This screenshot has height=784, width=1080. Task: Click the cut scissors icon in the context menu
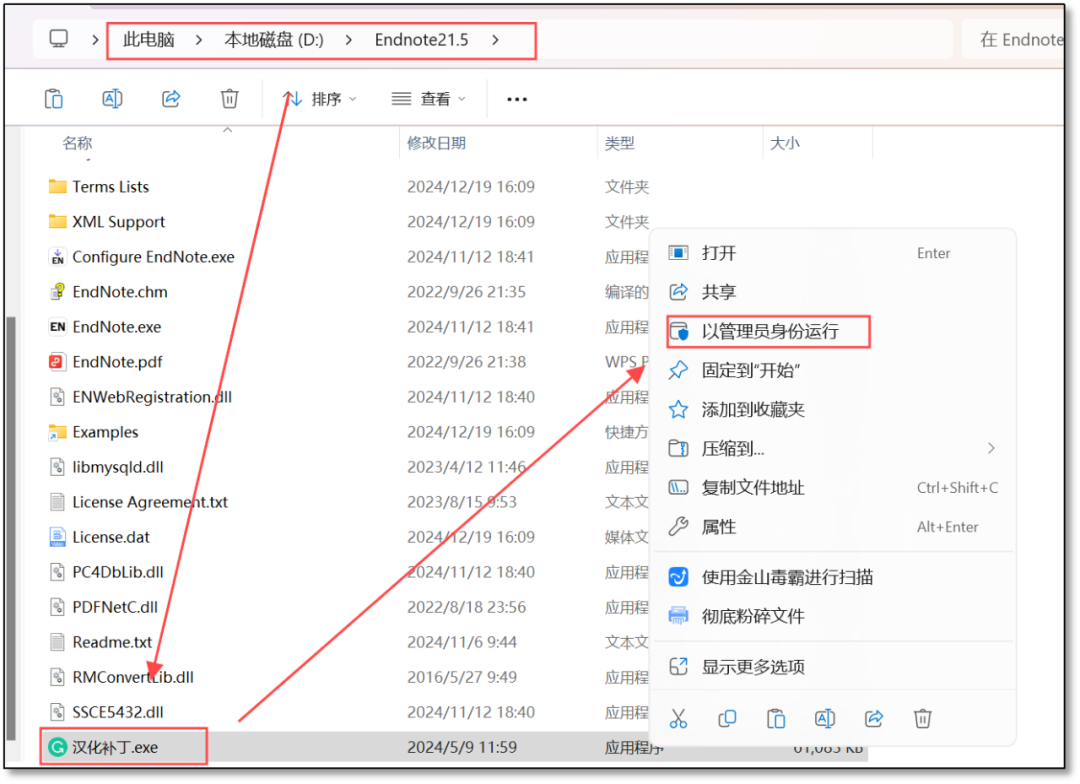(x=678, y=719)
